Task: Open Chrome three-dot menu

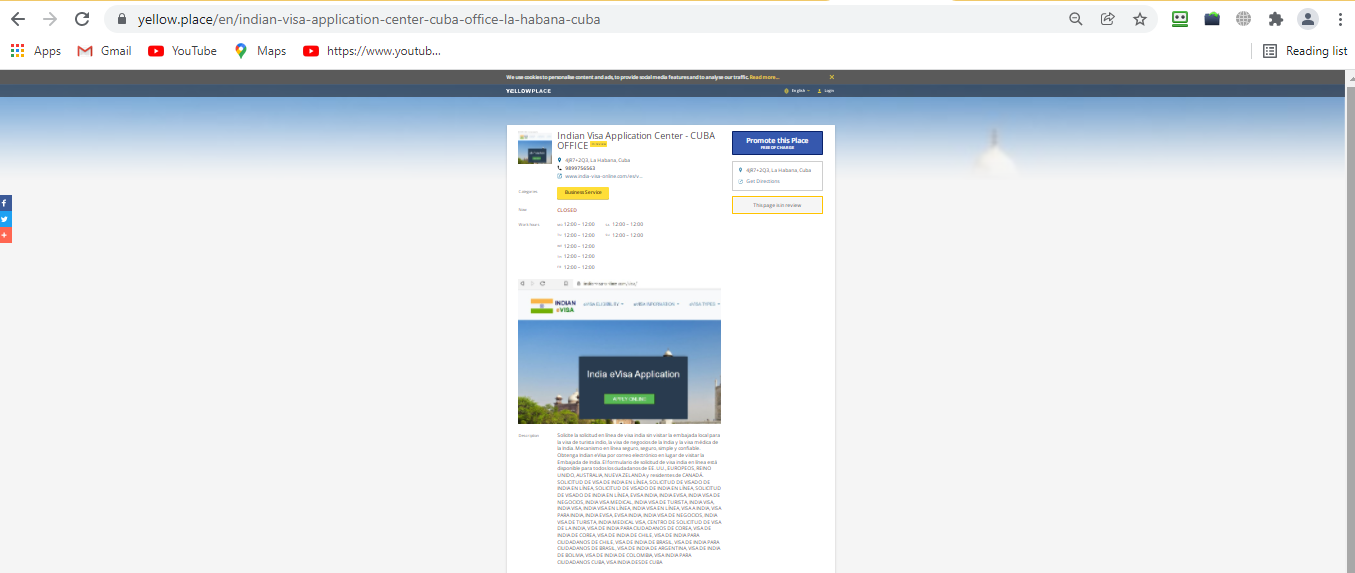Action: click(x=1340, y=19)
